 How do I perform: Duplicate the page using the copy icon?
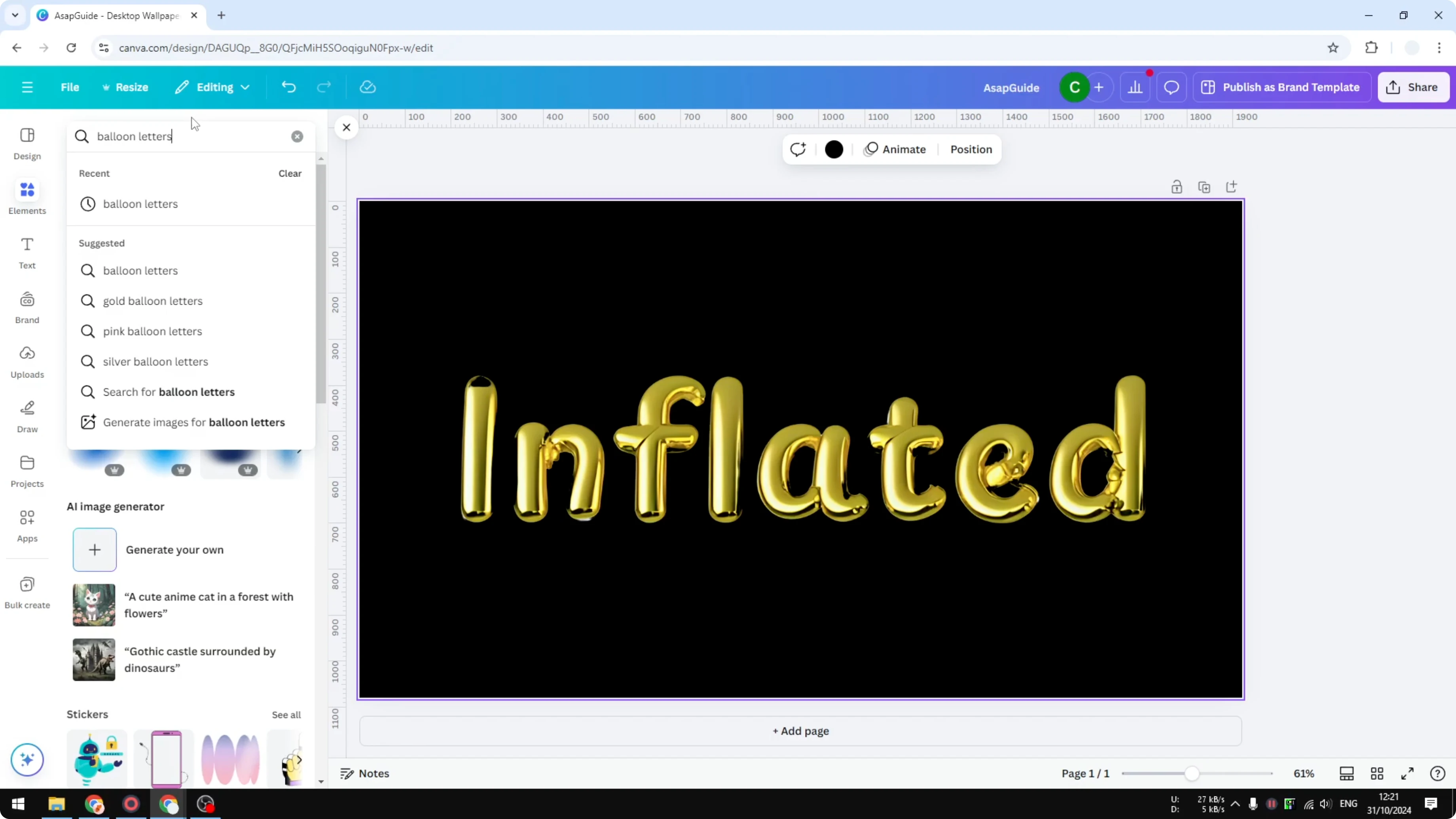click(x=1204, y=186)
